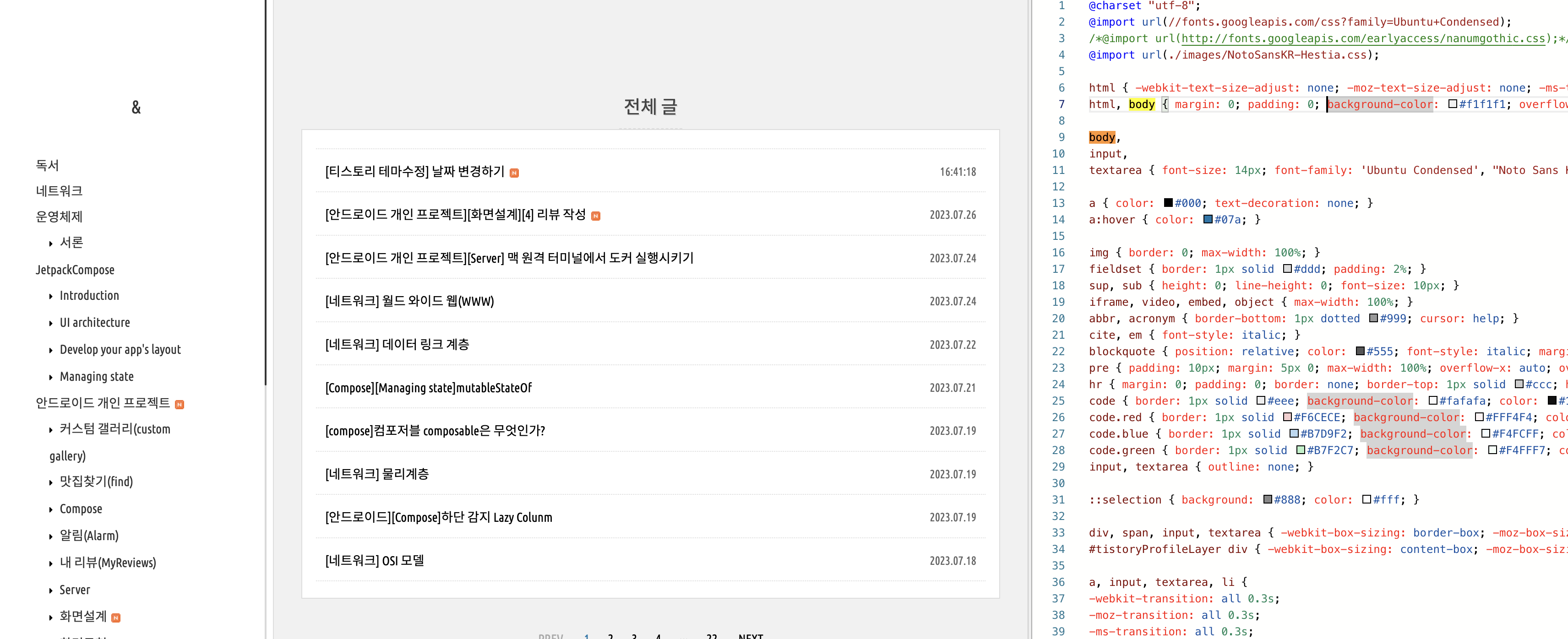Image resolution: width=1568 pixels, height=639 pixels.
Task: Click the N badge next to 화면설계 category
Action: click(x=116, y=617)
